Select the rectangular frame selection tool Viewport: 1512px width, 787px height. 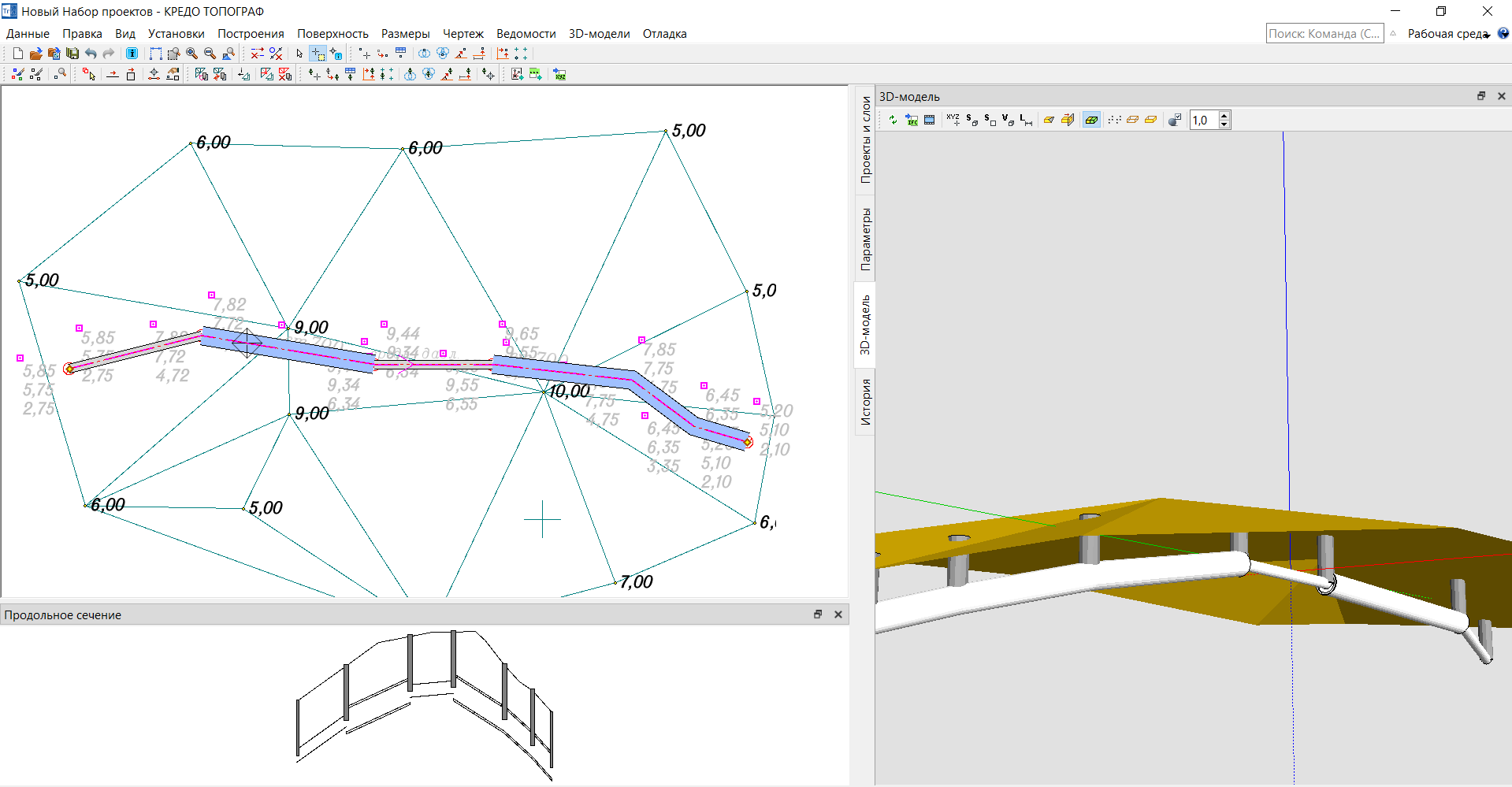[156, 54]
